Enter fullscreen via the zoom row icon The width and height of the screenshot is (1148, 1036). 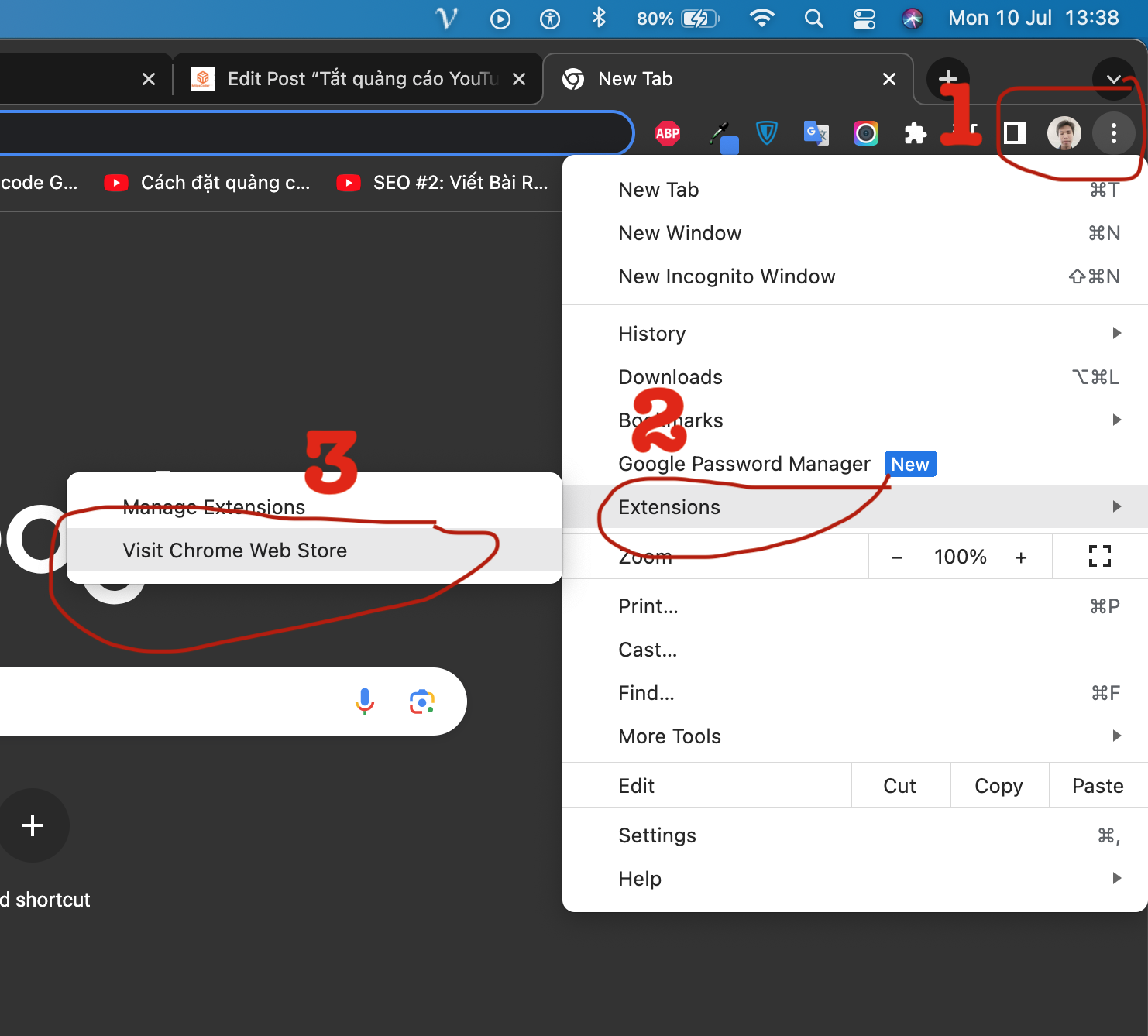1100,556
